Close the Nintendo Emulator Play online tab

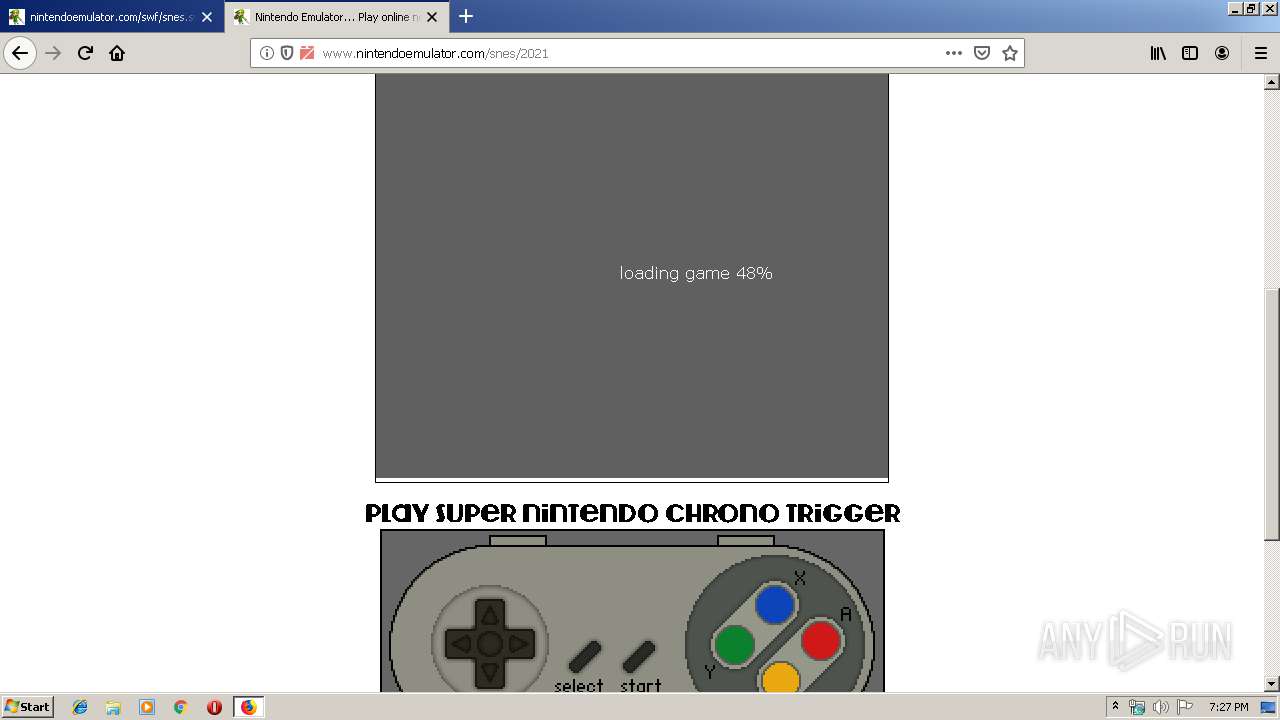[x=432, y=17]
